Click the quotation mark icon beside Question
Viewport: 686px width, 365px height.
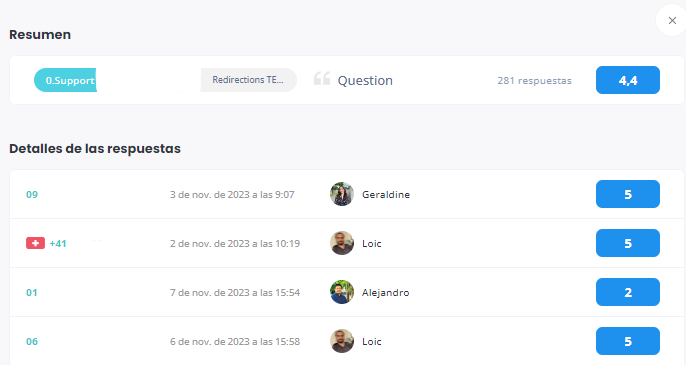(322, 79)
